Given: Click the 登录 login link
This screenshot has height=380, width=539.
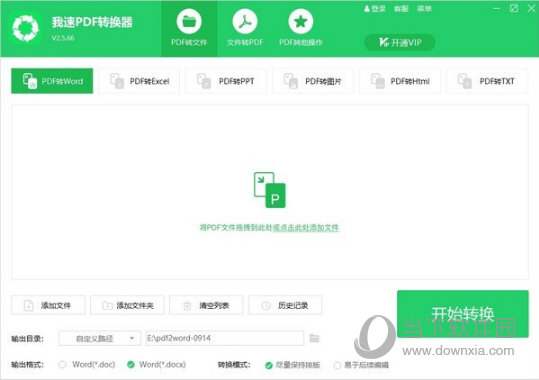Looking at the screenshot, I should point(378,9).
